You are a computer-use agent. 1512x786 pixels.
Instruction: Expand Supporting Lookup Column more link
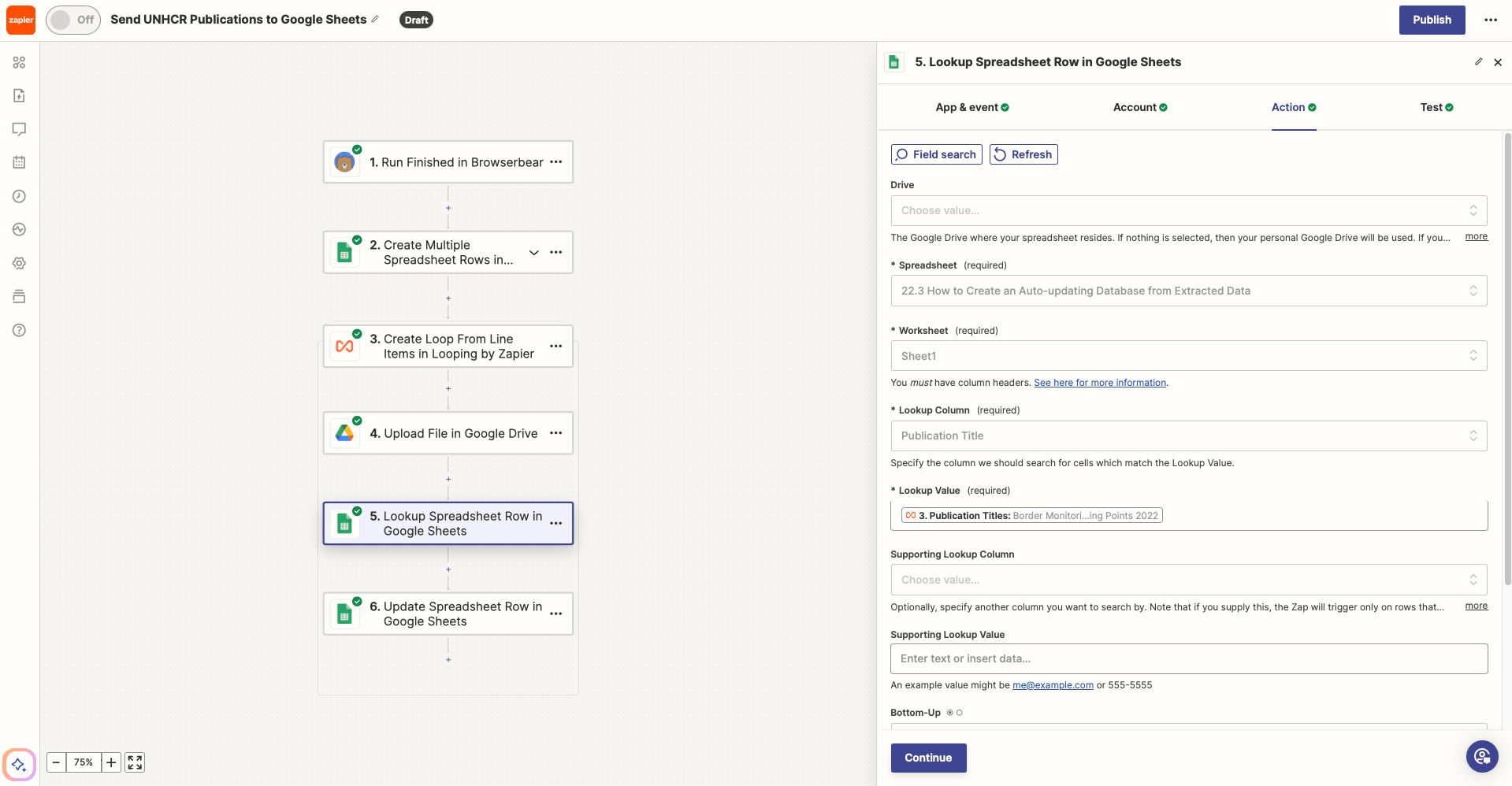pyautogui.click(x=1477, y=606)
